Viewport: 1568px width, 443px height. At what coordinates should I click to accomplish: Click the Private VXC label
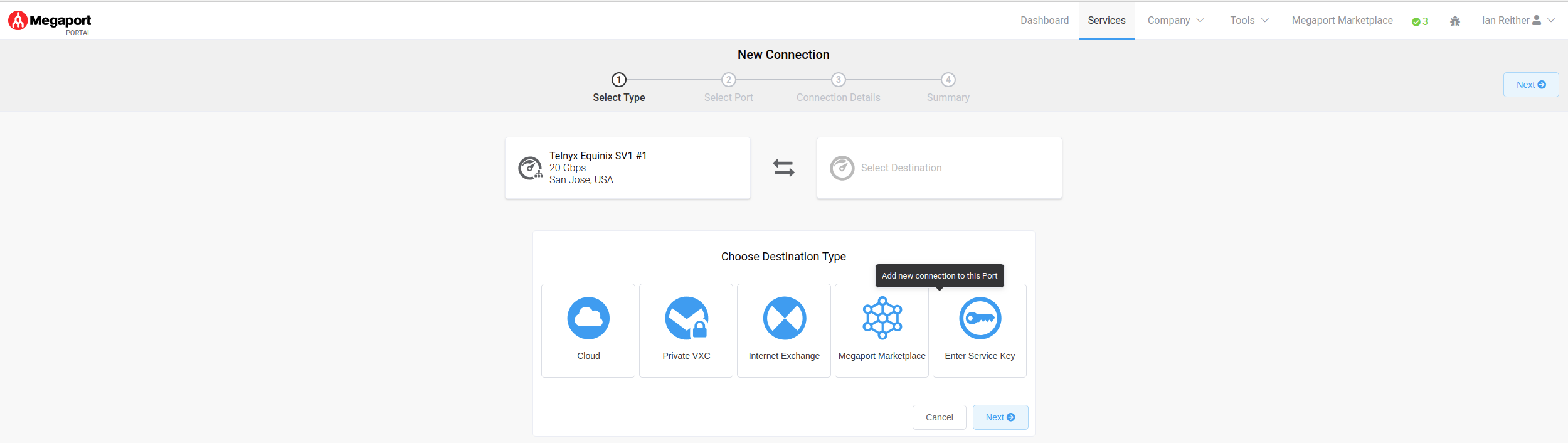tap(687, 356)
